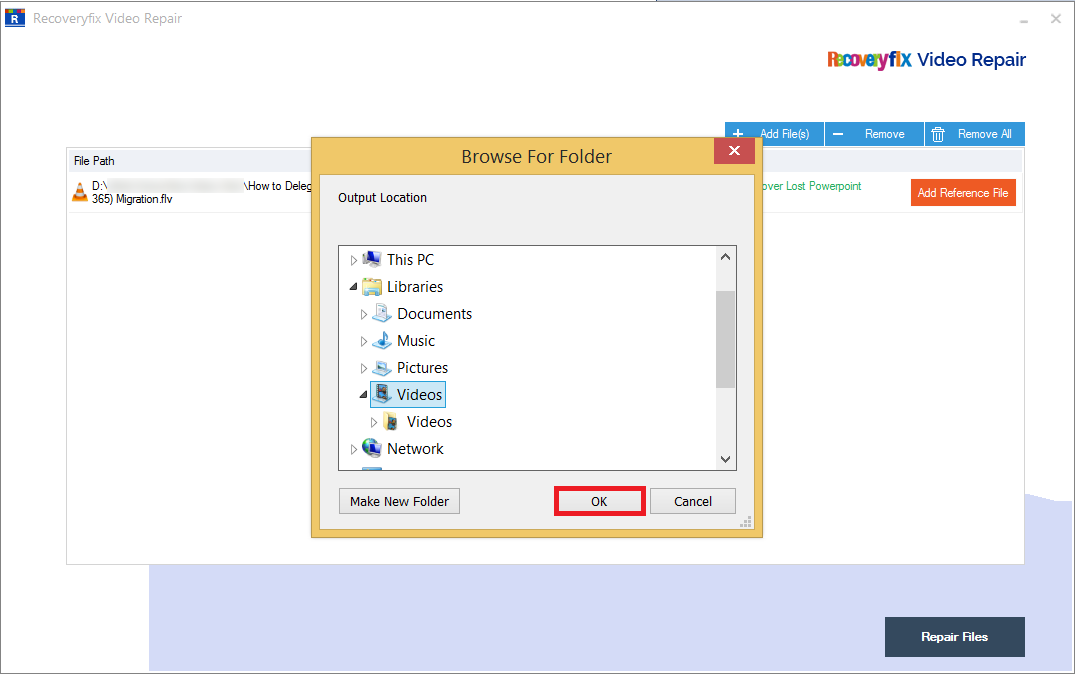Expand the Network tree node
1075x674 pixels.
353,449
